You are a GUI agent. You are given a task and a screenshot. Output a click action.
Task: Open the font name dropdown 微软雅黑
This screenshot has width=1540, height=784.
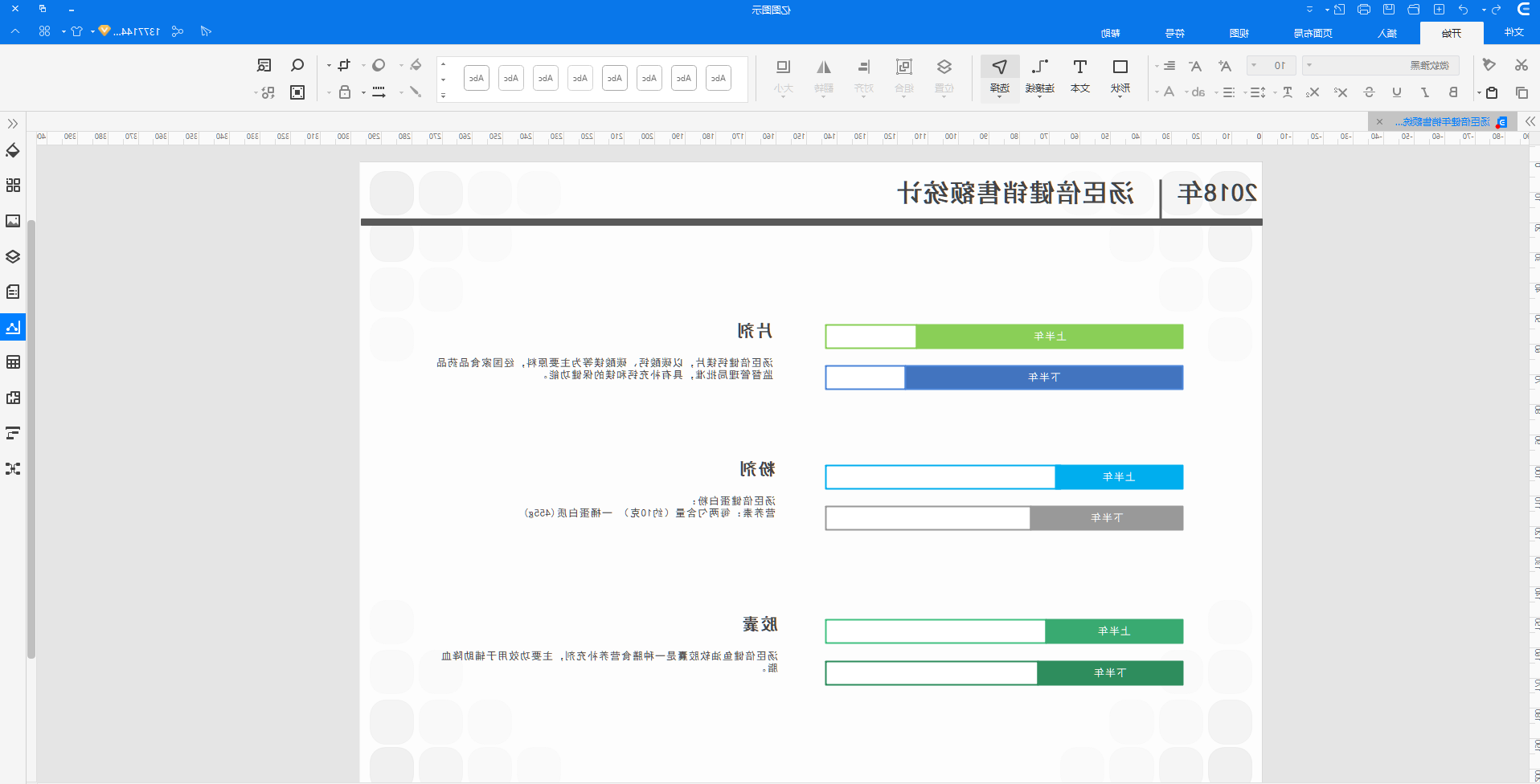click(x=1381, y=65)
